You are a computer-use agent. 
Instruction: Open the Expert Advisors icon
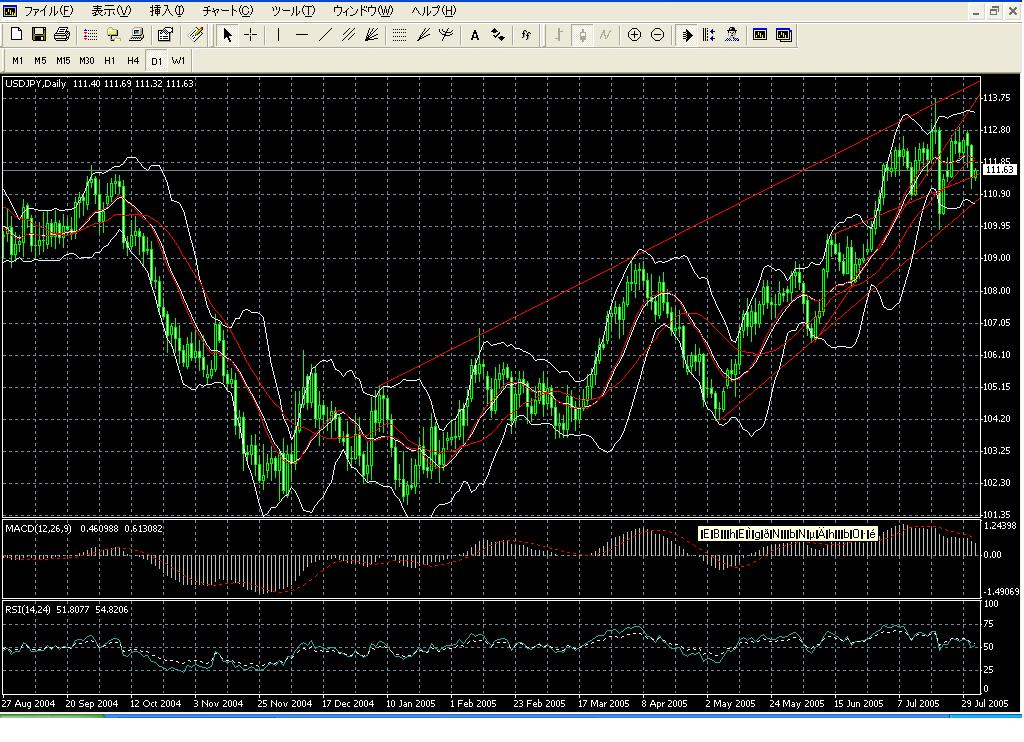(733, 35)
